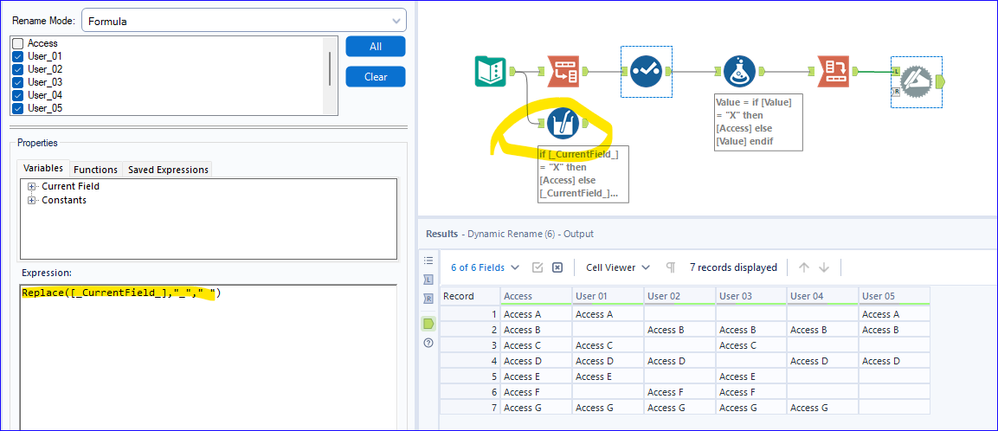Image resolution: width=998 pixels, height=431 pixels.
Task: Expand the Current Field tree node
Action: [31, 187]
